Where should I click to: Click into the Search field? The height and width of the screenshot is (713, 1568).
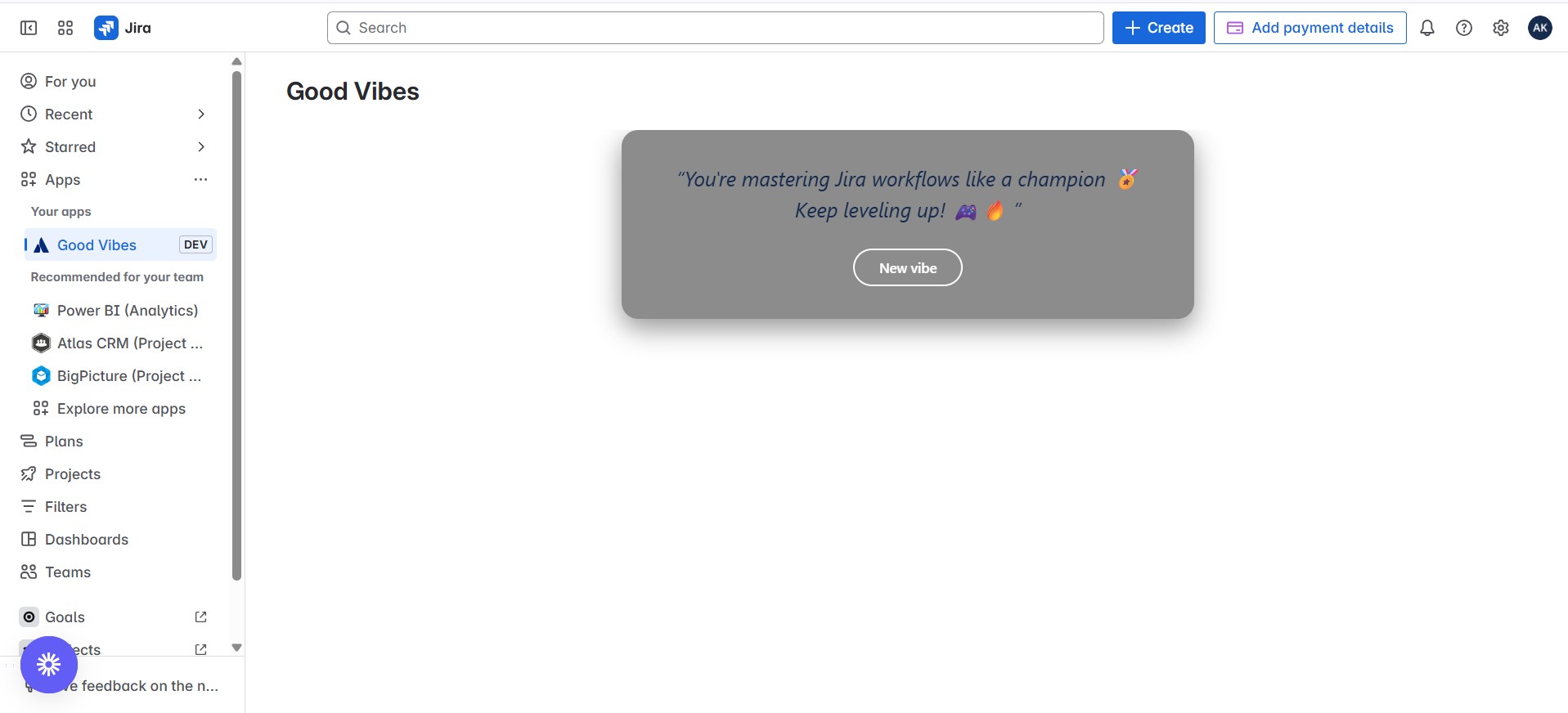tap(716, 28)
